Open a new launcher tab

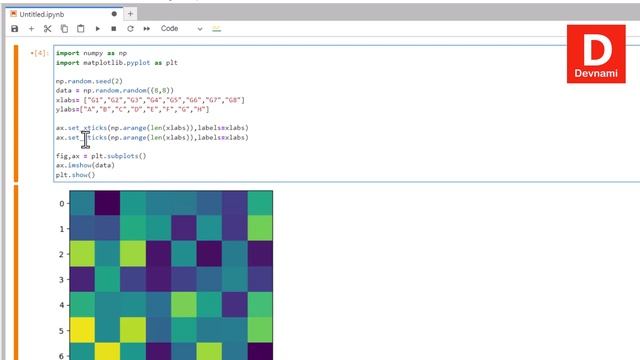pos(130,14)
